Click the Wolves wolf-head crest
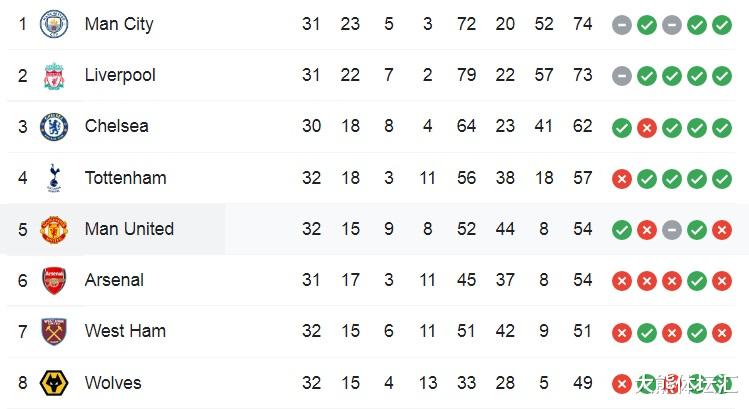The height and width of the screenshot is (409, 749). tap(54, 383)
